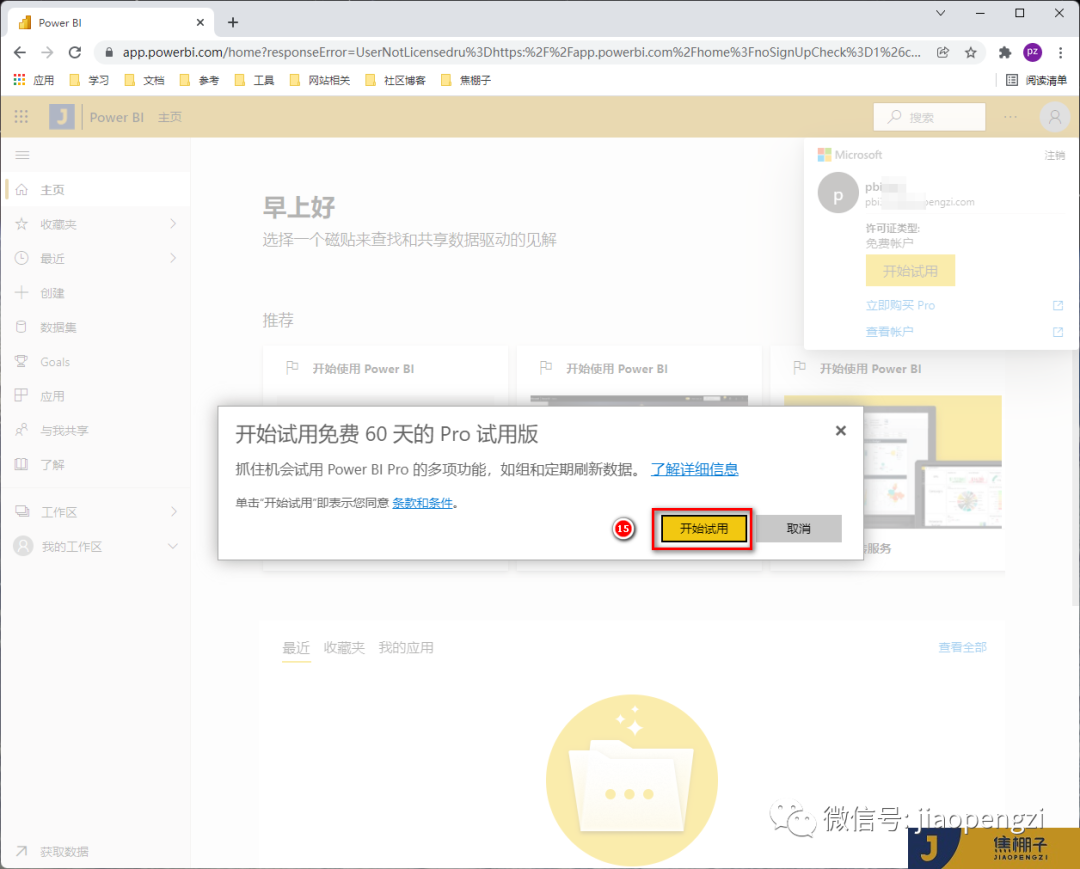Click 注销 in the account panel

coord(1054,156)
